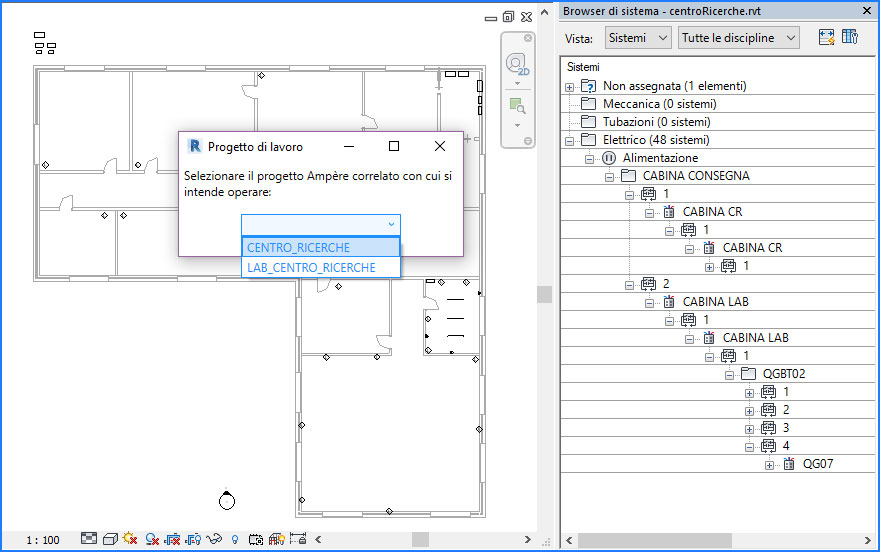
Task: Click the autofit columns icon in Browser di sistema
Action: pos(826,38)
